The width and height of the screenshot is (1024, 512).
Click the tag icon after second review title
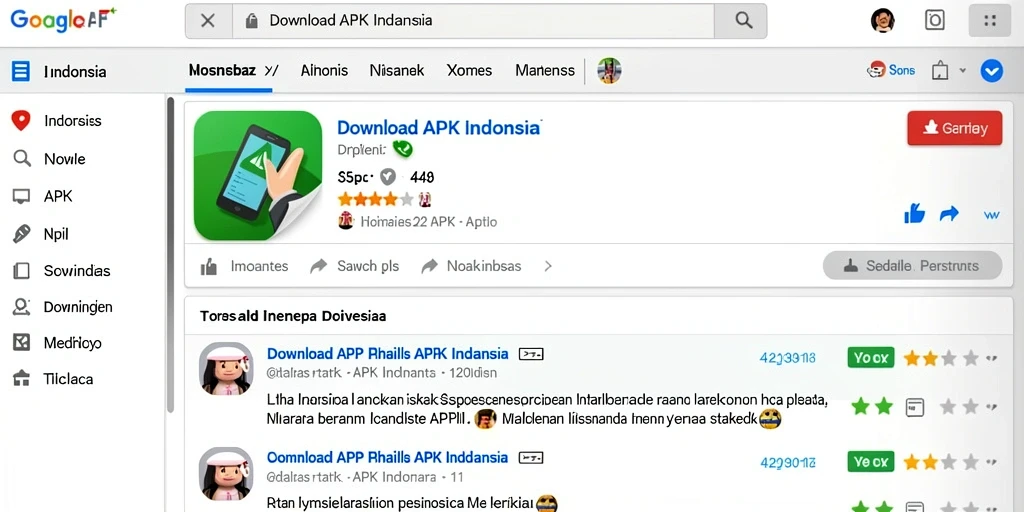tap(531, 458)
